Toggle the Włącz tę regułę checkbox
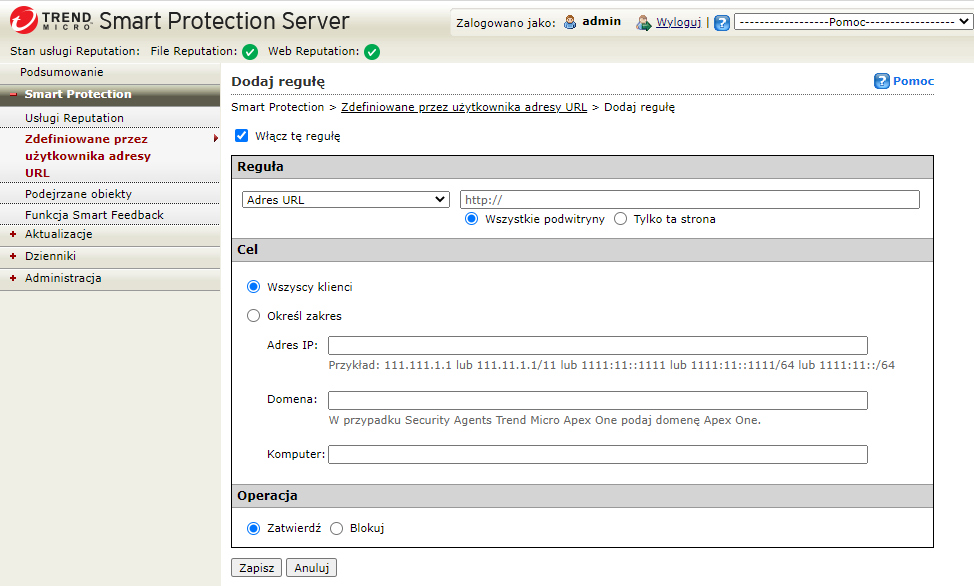 click(x=241, y=136)
